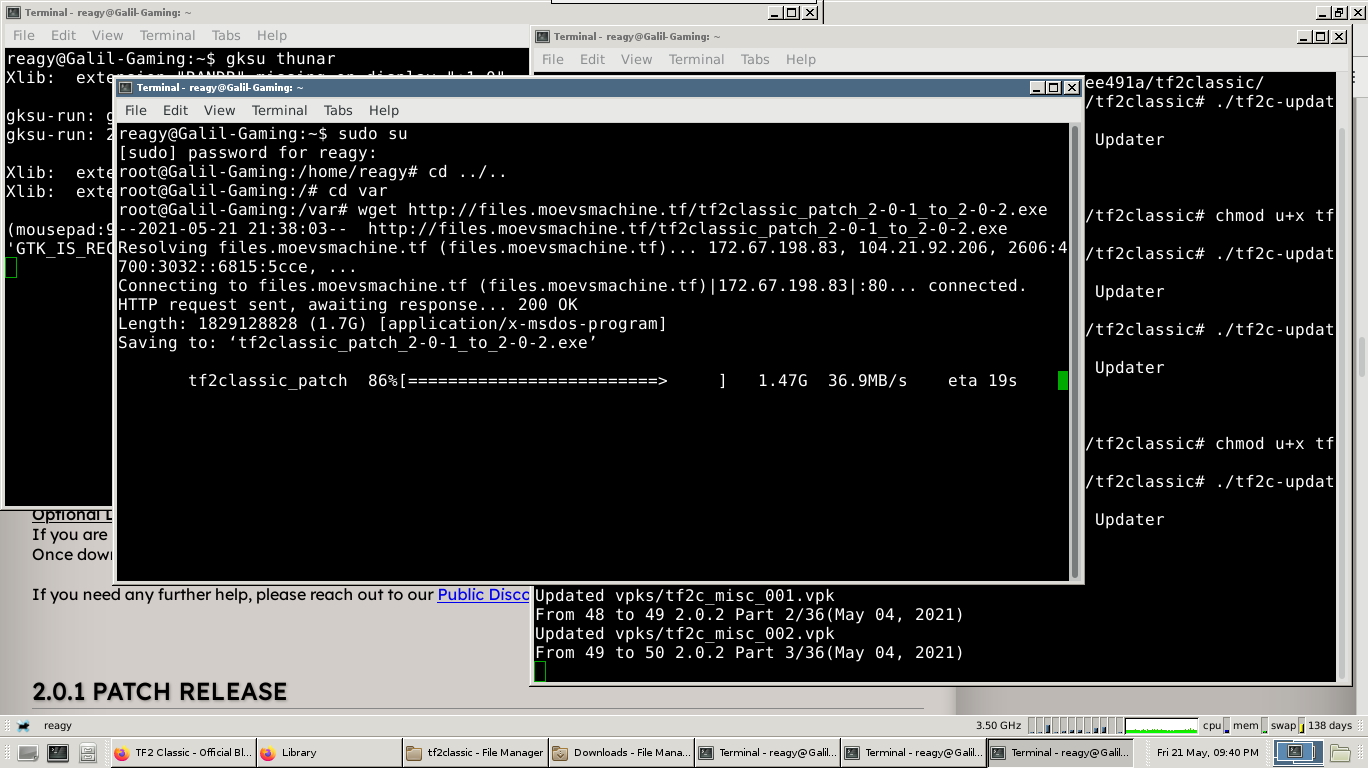1368x768 pixels.
Task: Open Tabs menu in the front terminal window
Action: (338, 110)
